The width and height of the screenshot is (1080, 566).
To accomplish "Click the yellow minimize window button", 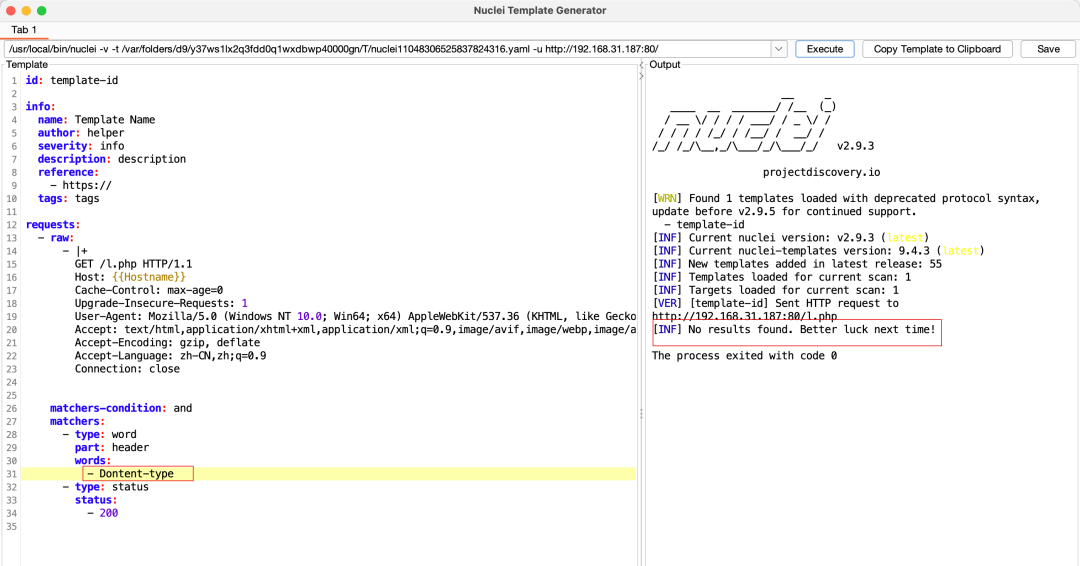I will pos(26,10).
